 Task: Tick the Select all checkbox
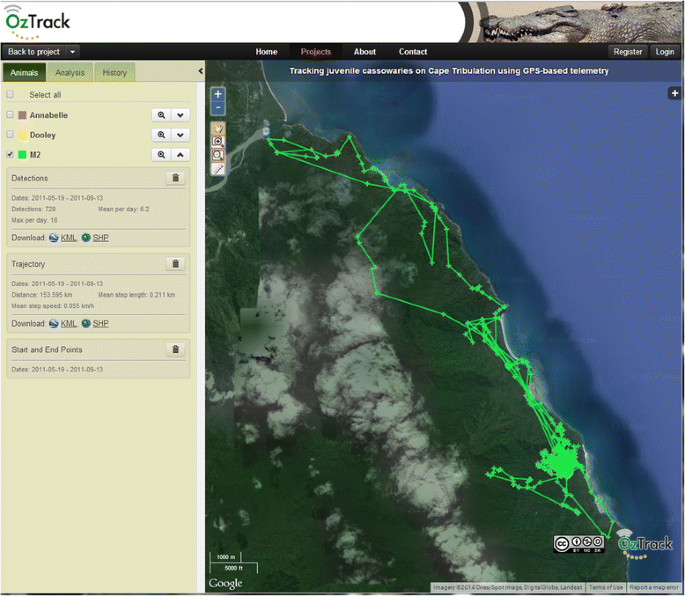pyautogui.click(x=11, y=95)
